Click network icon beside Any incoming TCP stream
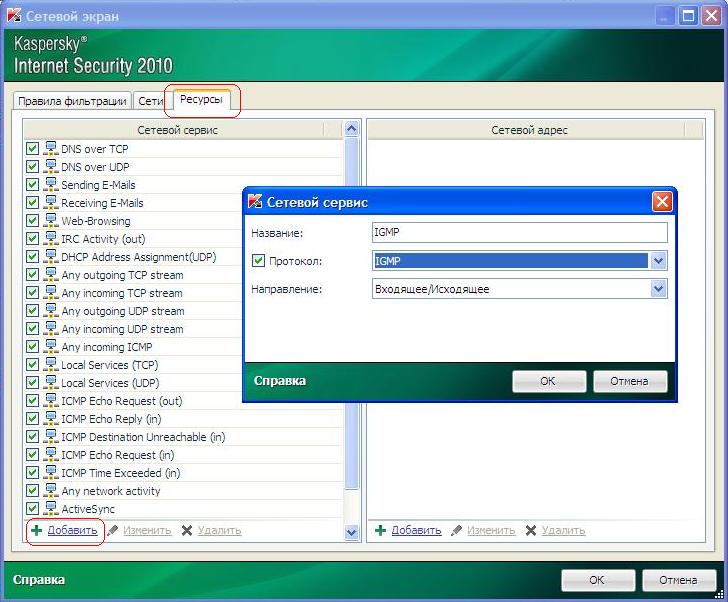 click(51, 293)
